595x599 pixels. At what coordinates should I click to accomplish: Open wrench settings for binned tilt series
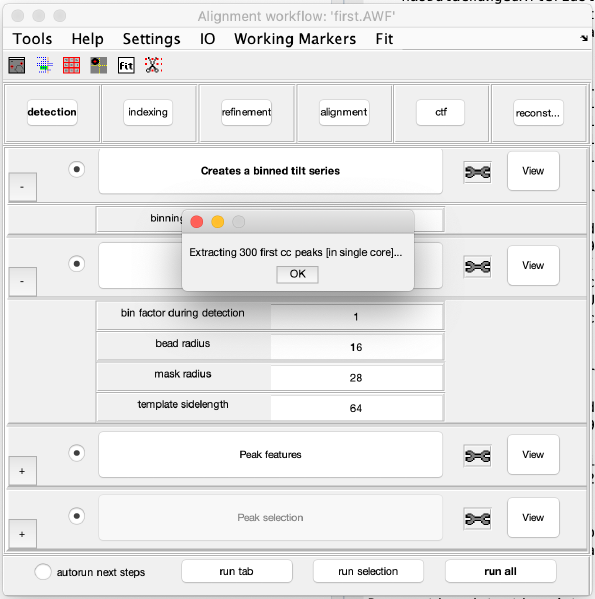tap(477, 172)
